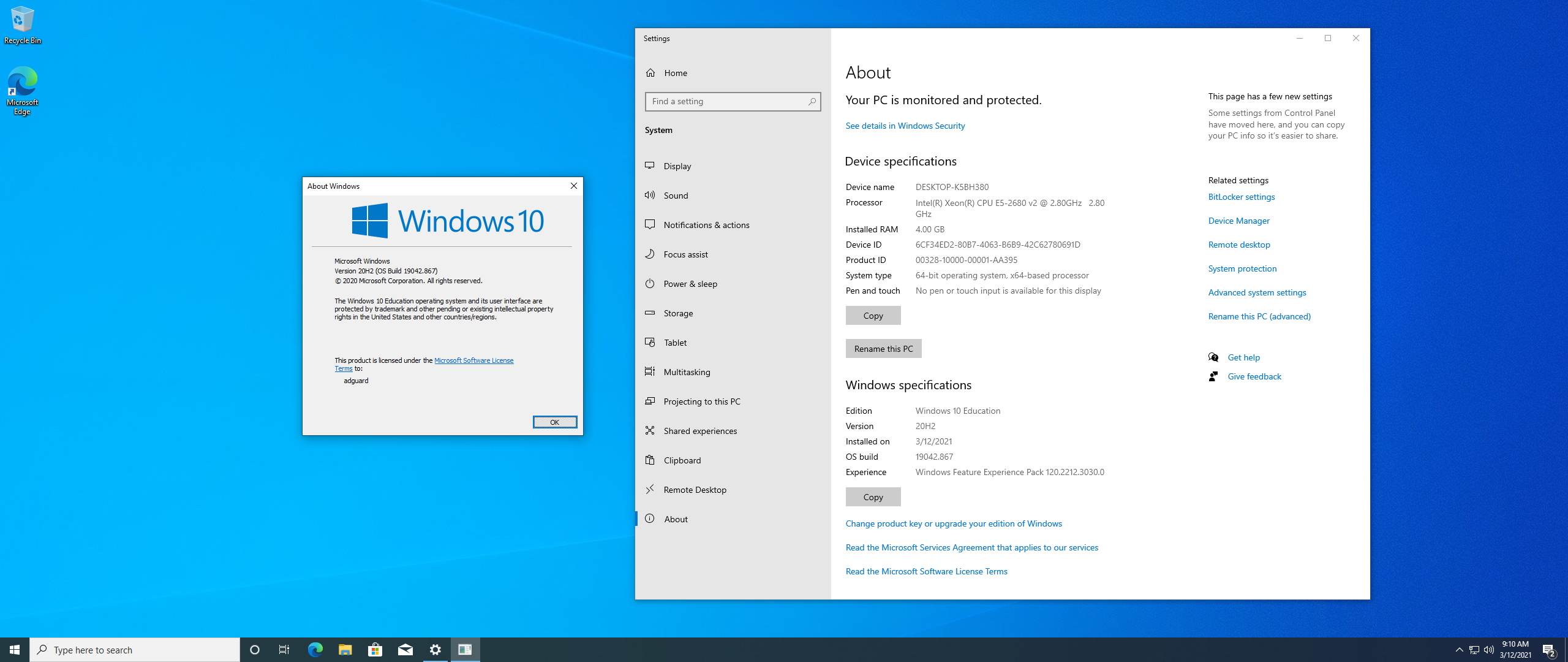The width and height of the screenshot is (1568, 662).
Task: Launch Edge from the taskbar
Action: pyautogui.click(x=315, y=650)
